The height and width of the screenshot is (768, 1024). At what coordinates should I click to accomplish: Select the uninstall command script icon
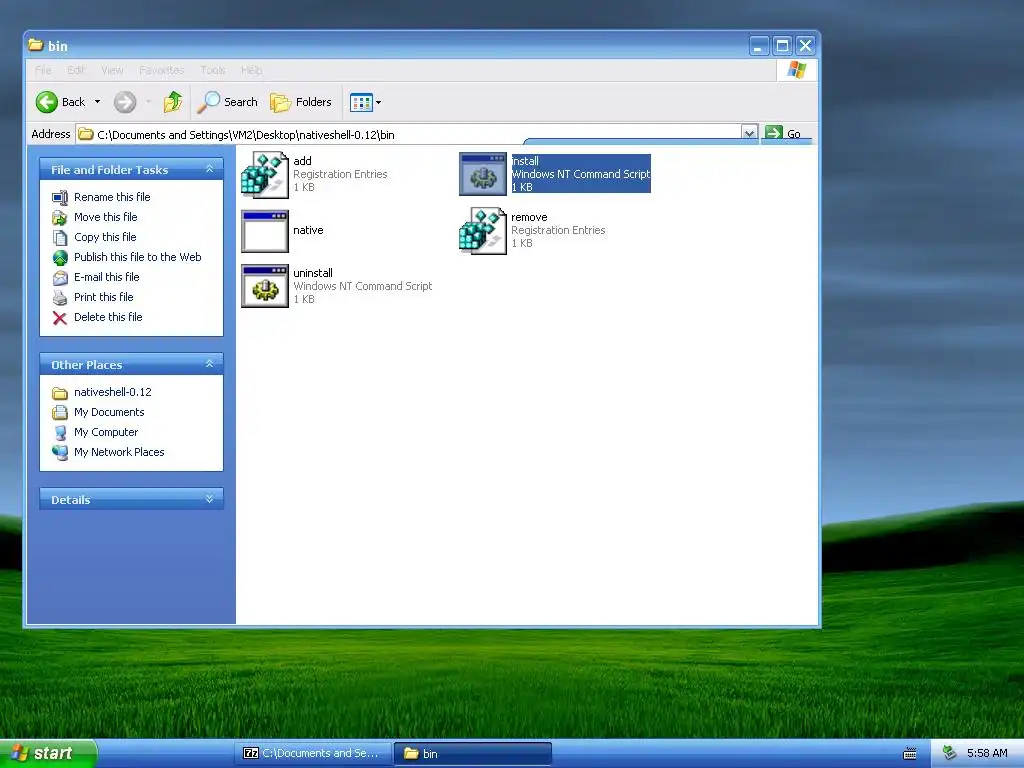(x=264, y=286)
